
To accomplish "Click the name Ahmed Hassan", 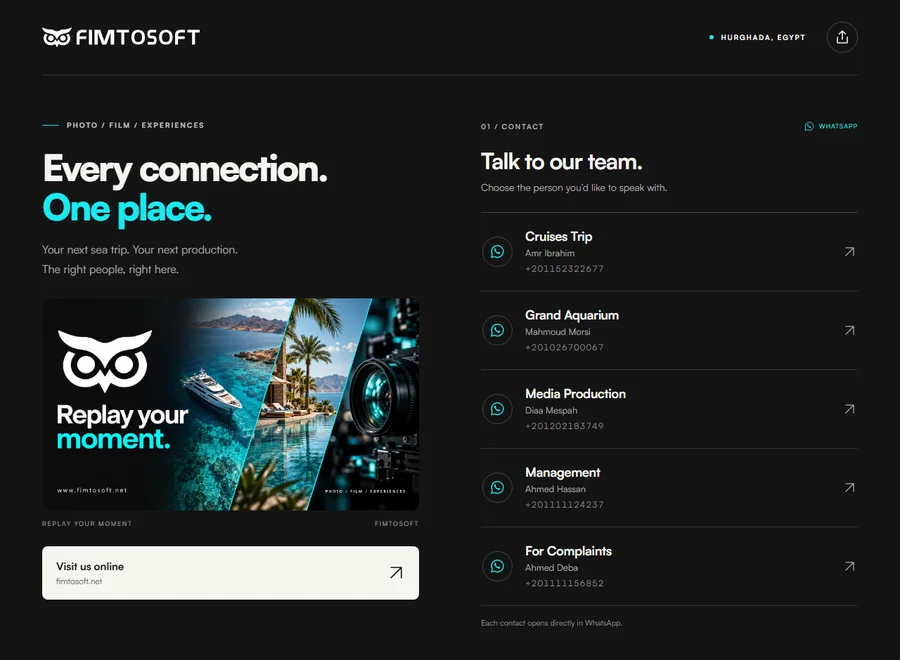I will pyautogui.click(x=555, y=489).
